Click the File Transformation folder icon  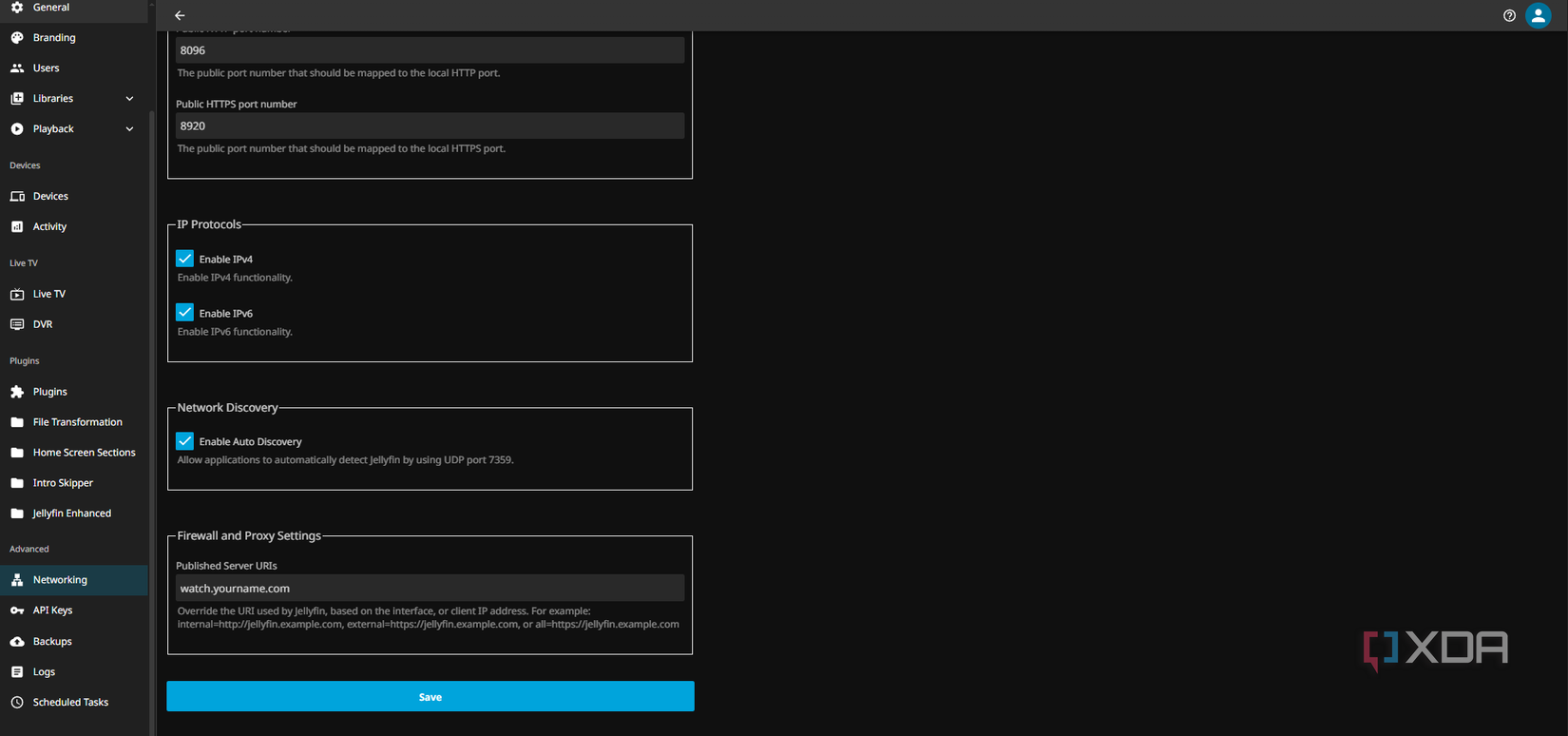pos(17,421)
